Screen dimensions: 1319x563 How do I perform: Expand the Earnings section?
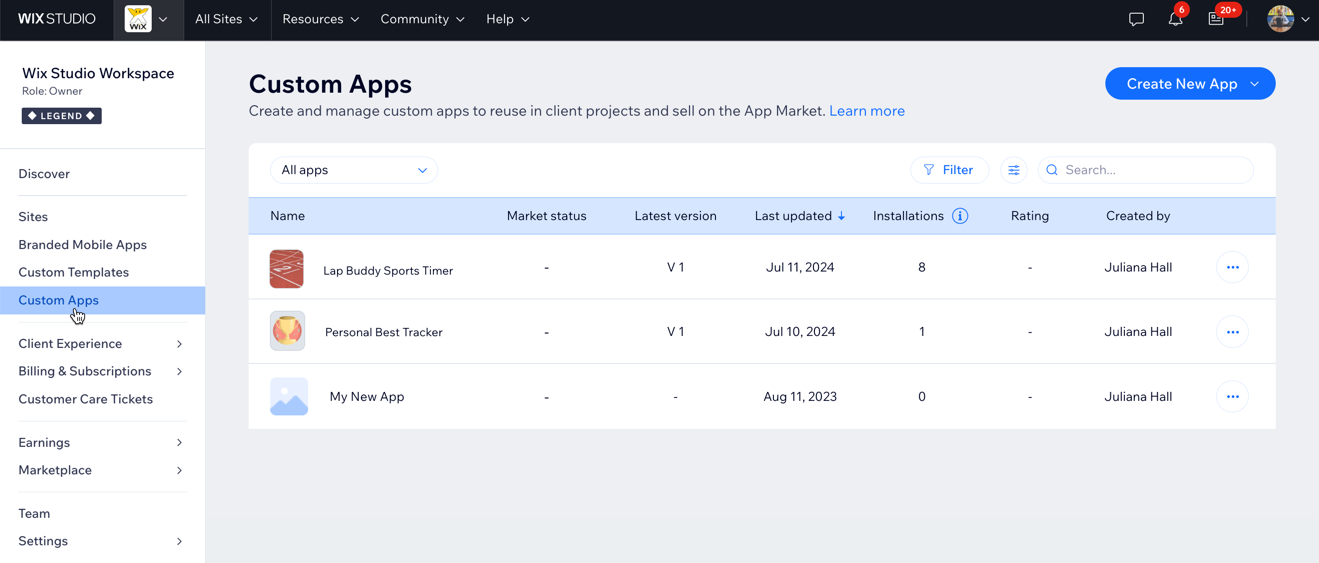[179, 442]
